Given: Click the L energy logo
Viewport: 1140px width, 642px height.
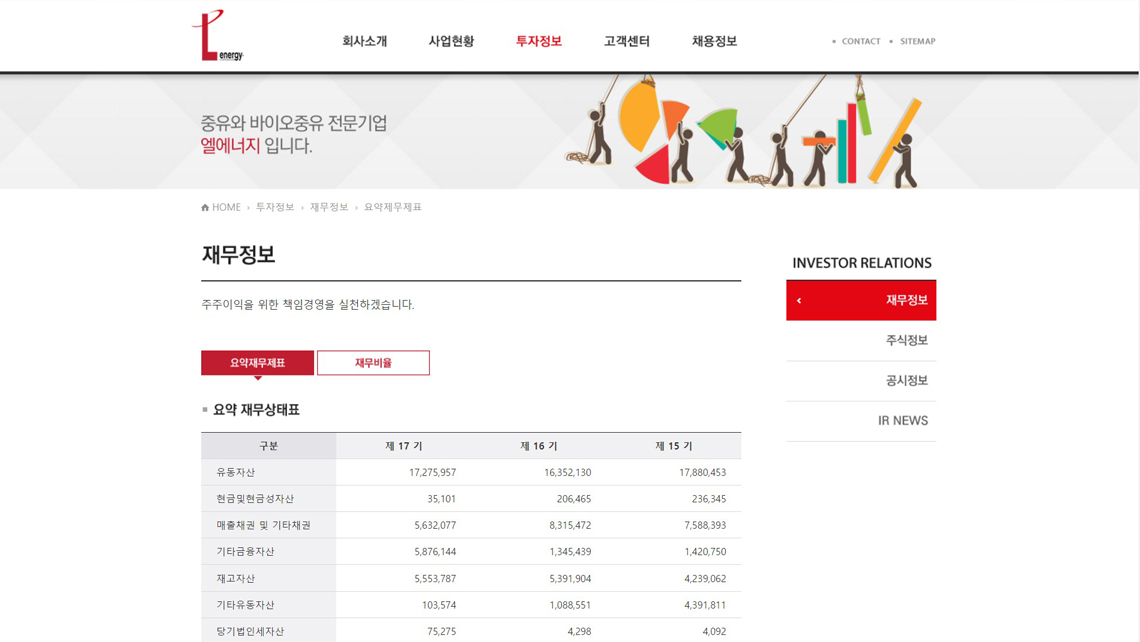Looking at the screenshot, I should [217, 37].
